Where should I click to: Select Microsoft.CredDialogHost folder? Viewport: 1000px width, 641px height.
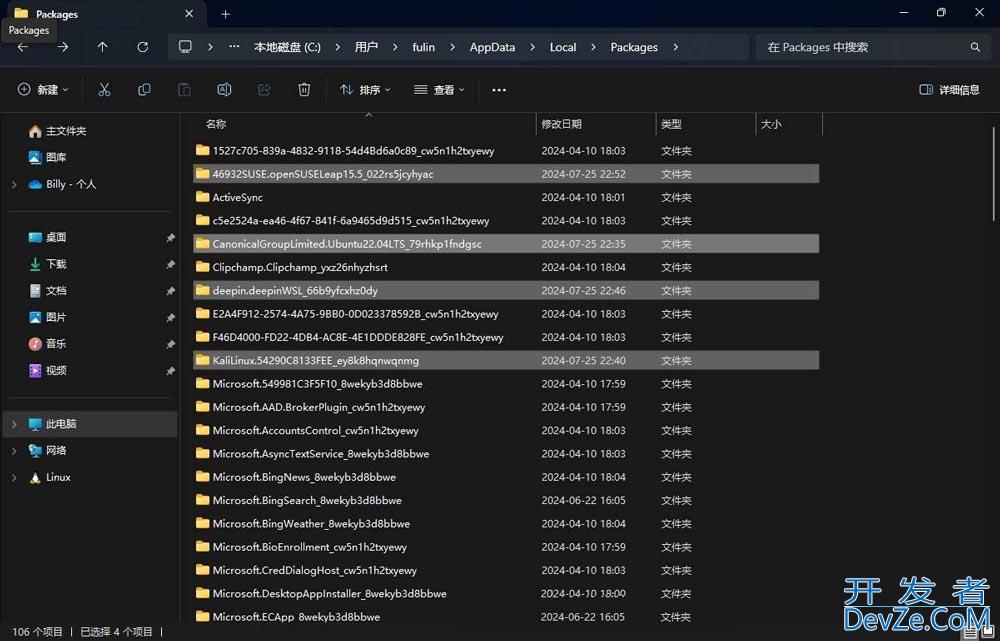(x=506, y=570)
